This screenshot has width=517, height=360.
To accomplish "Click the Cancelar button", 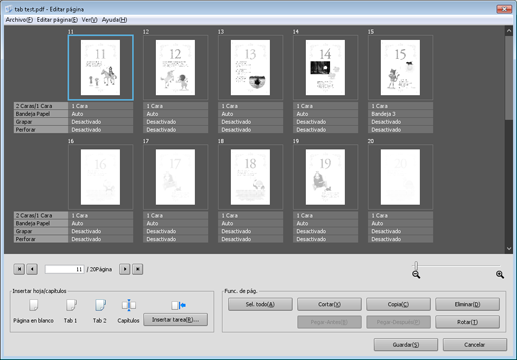I will [475, 345].
